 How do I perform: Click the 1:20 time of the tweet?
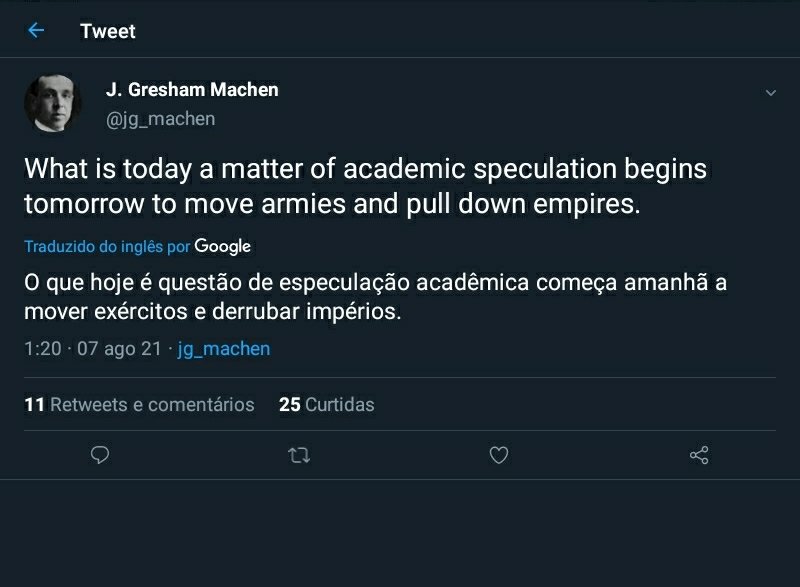pyautogui.click(x=42, y=349)
